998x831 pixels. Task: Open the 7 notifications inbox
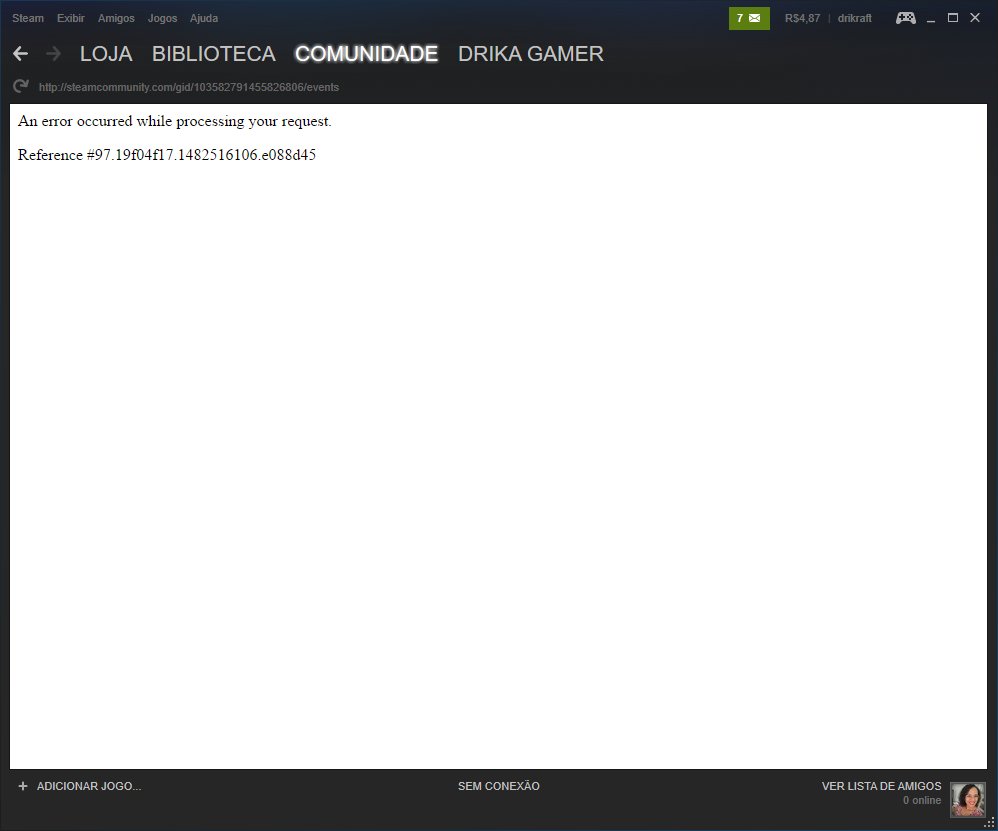tap(748, 18)
